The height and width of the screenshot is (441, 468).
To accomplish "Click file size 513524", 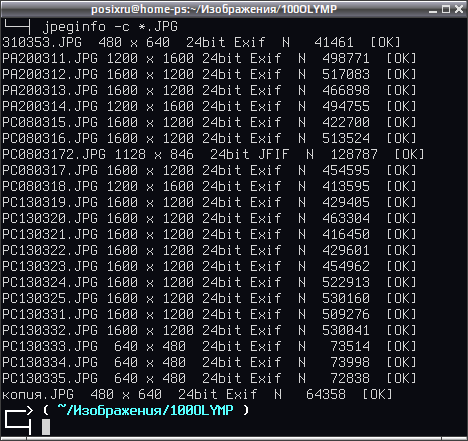I will pyautogui.click(x=346, y=138).
